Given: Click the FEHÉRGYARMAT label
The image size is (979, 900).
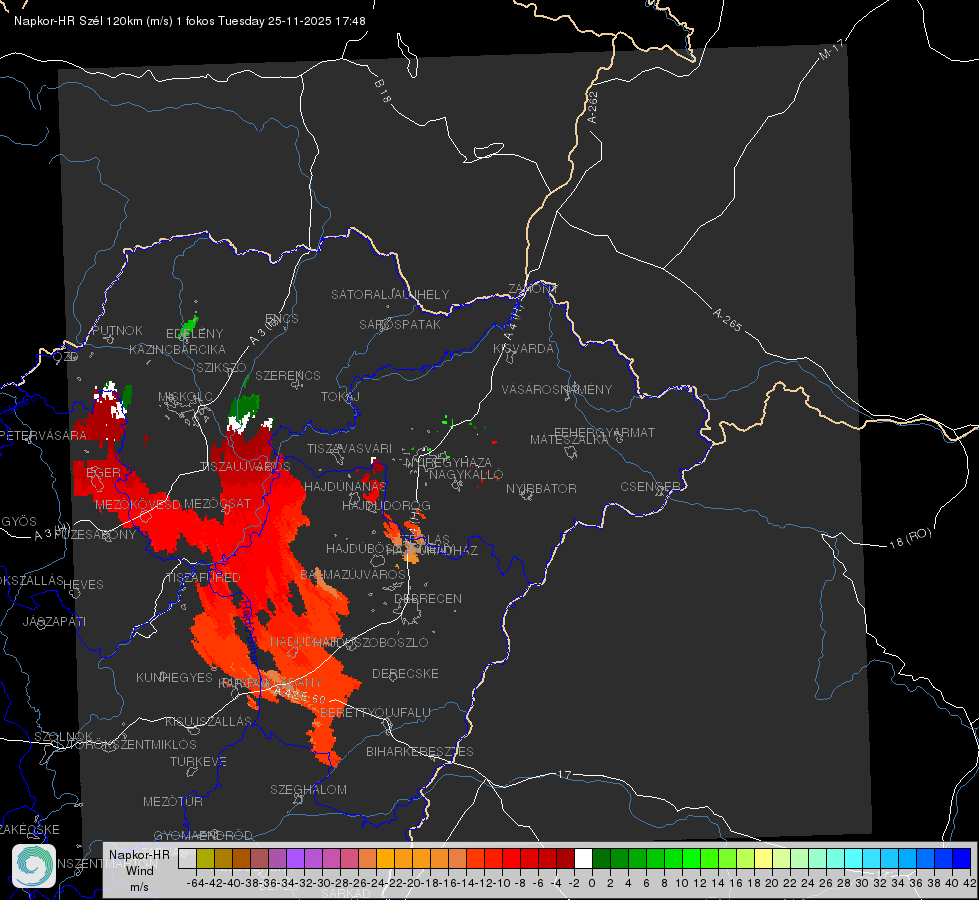Looking at the screenshot, I should pyautogui.click(x=604, y=432).
